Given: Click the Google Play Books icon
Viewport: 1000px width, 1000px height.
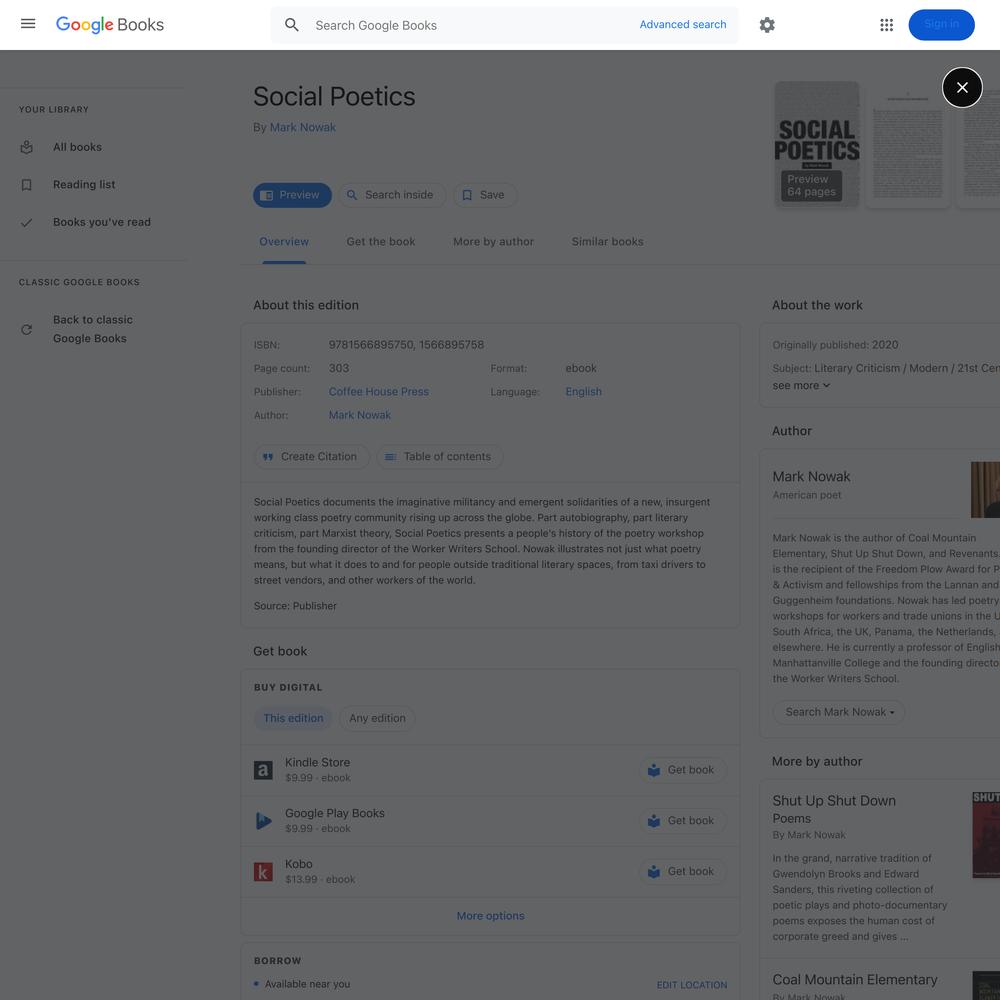Looking at the screenshot, I should coord(263,821).
